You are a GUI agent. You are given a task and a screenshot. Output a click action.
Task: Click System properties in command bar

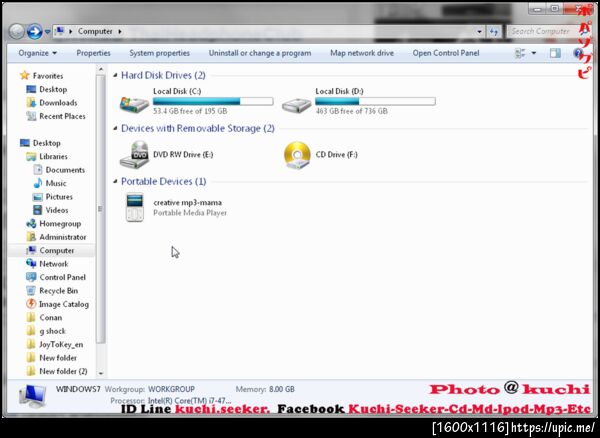[x=160, y=53]
